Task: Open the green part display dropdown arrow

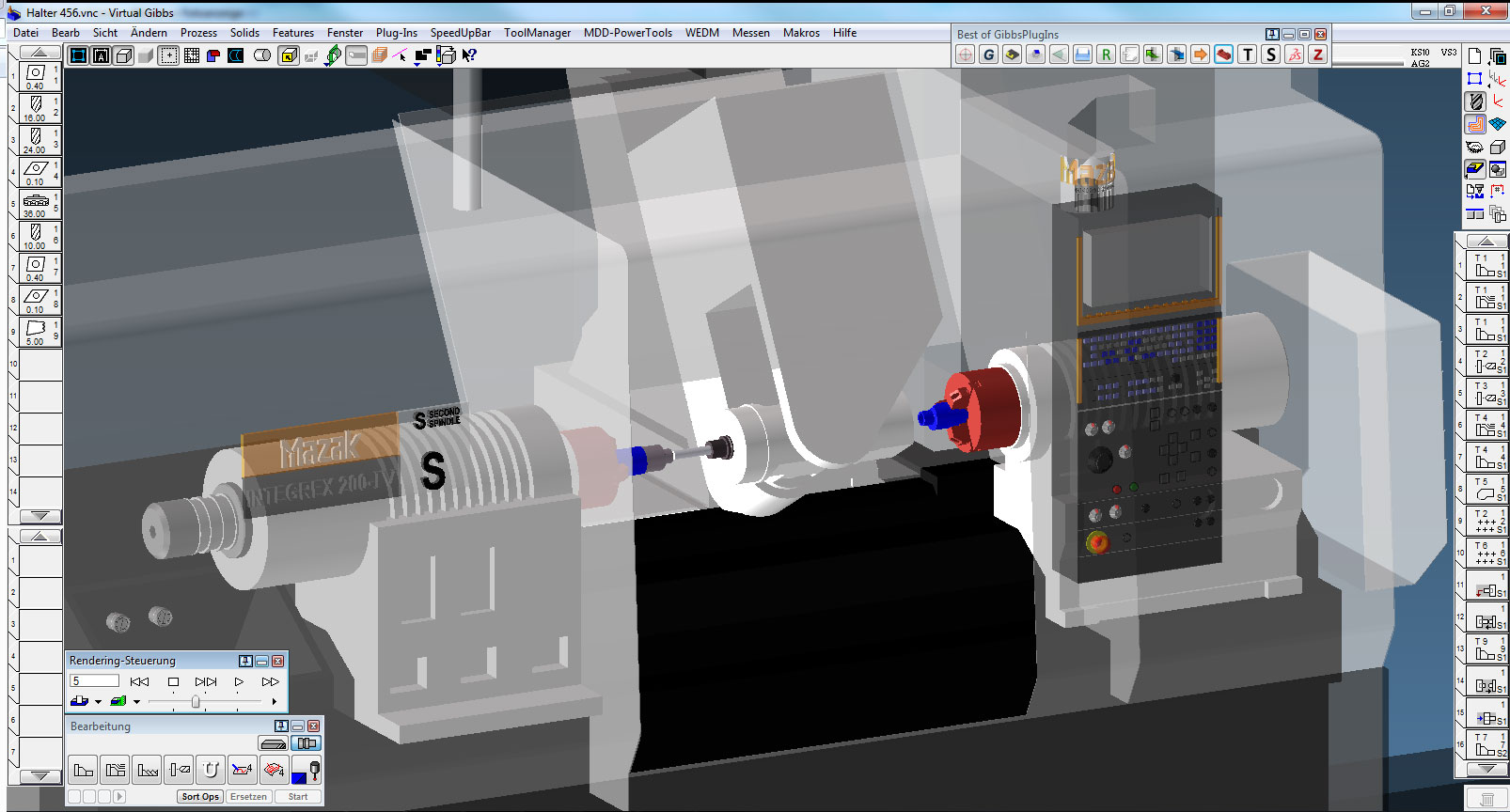Action: (136, 702)
